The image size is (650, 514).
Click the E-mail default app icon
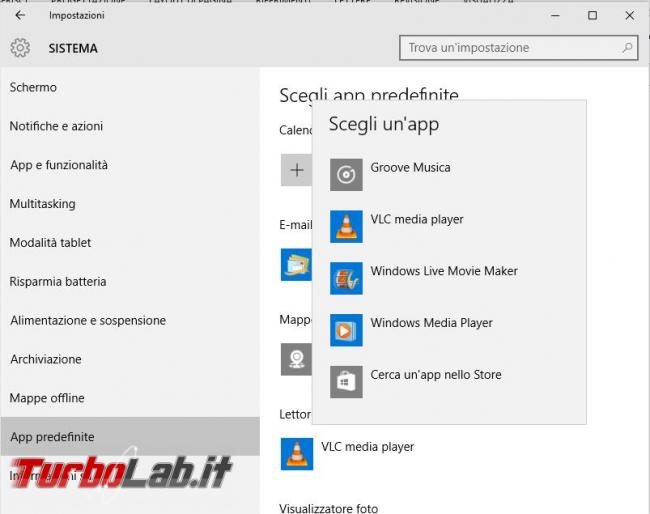coord(296,265)
